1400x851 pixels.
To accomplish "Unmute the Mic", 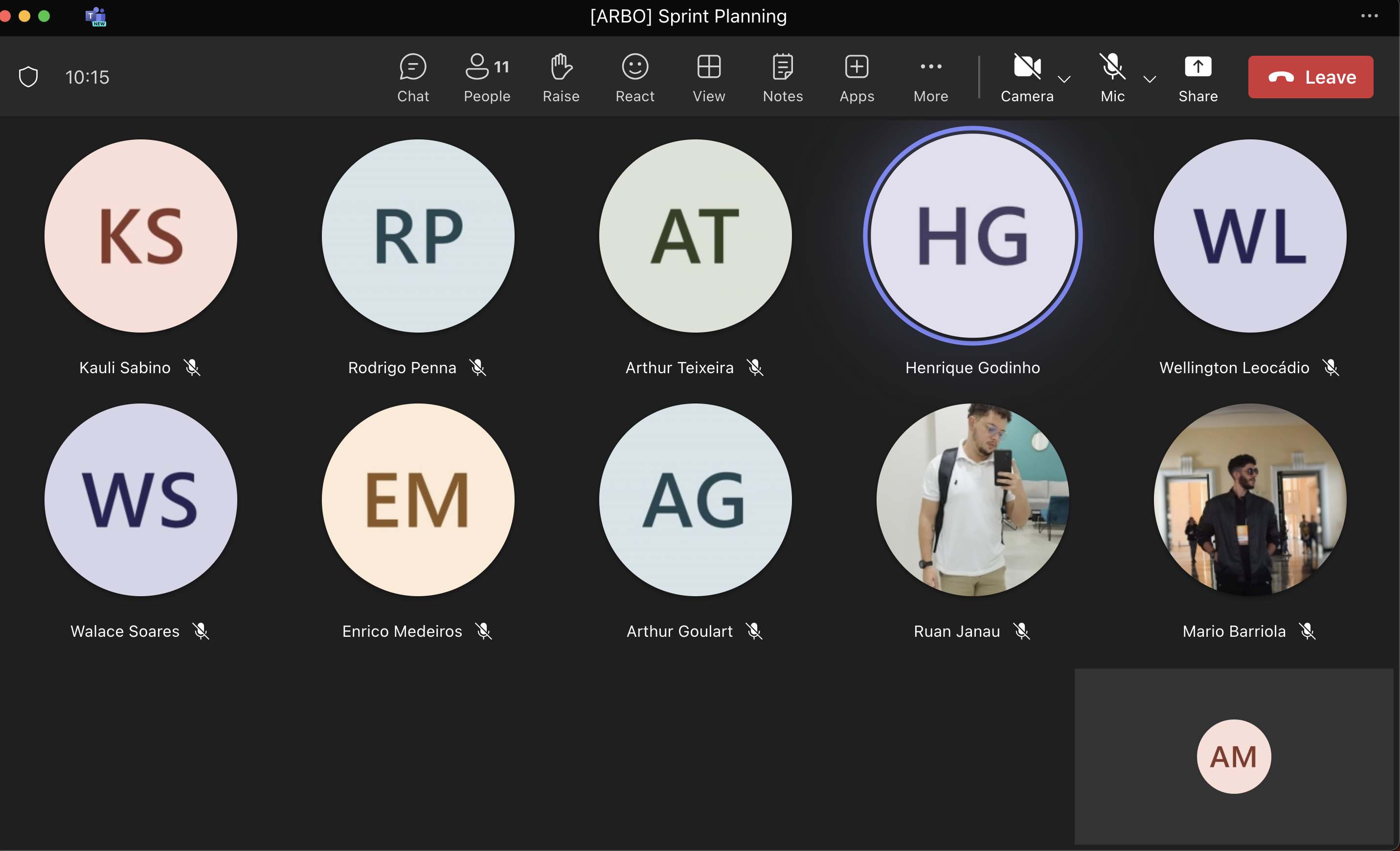I will (x=1112, y=78).
